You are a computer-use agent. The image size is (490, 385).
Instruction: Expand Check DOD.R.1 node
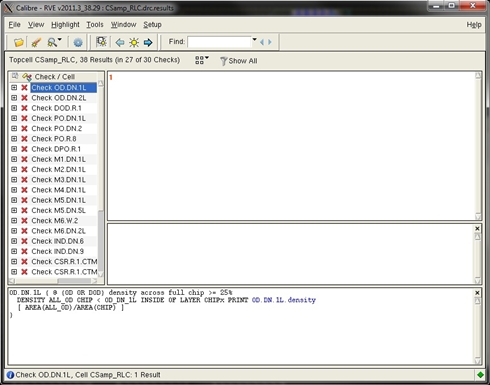coord(14,108)
